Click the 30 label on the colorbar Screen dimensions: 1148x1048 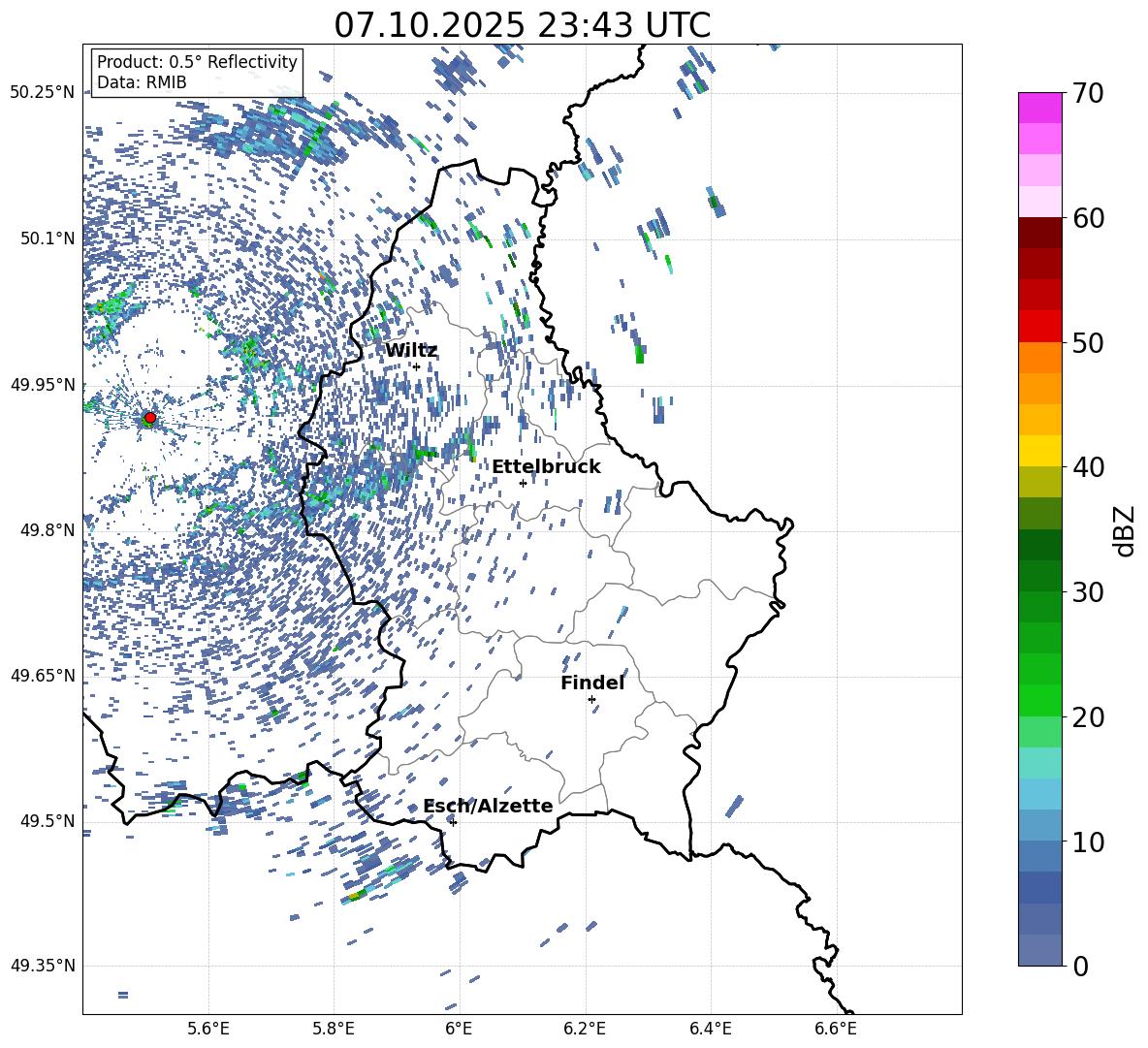click(1088, 592)
